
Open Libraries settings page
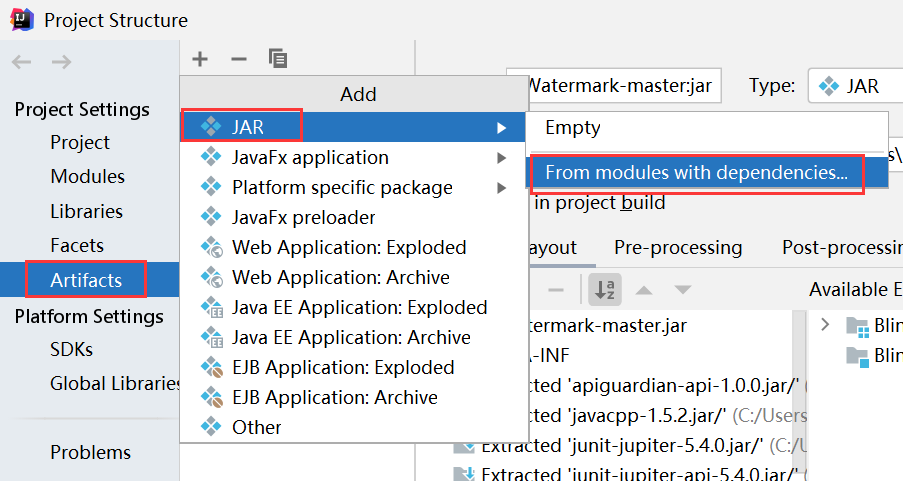86,211
